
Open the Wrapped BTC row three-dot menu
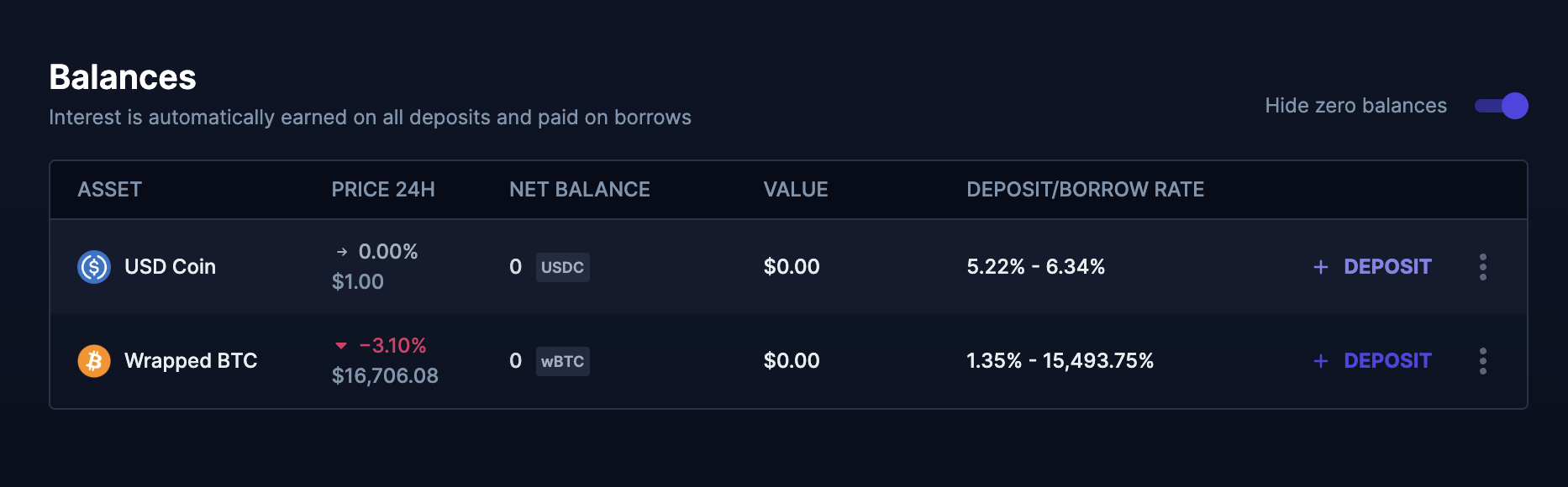pos(1483,361)
